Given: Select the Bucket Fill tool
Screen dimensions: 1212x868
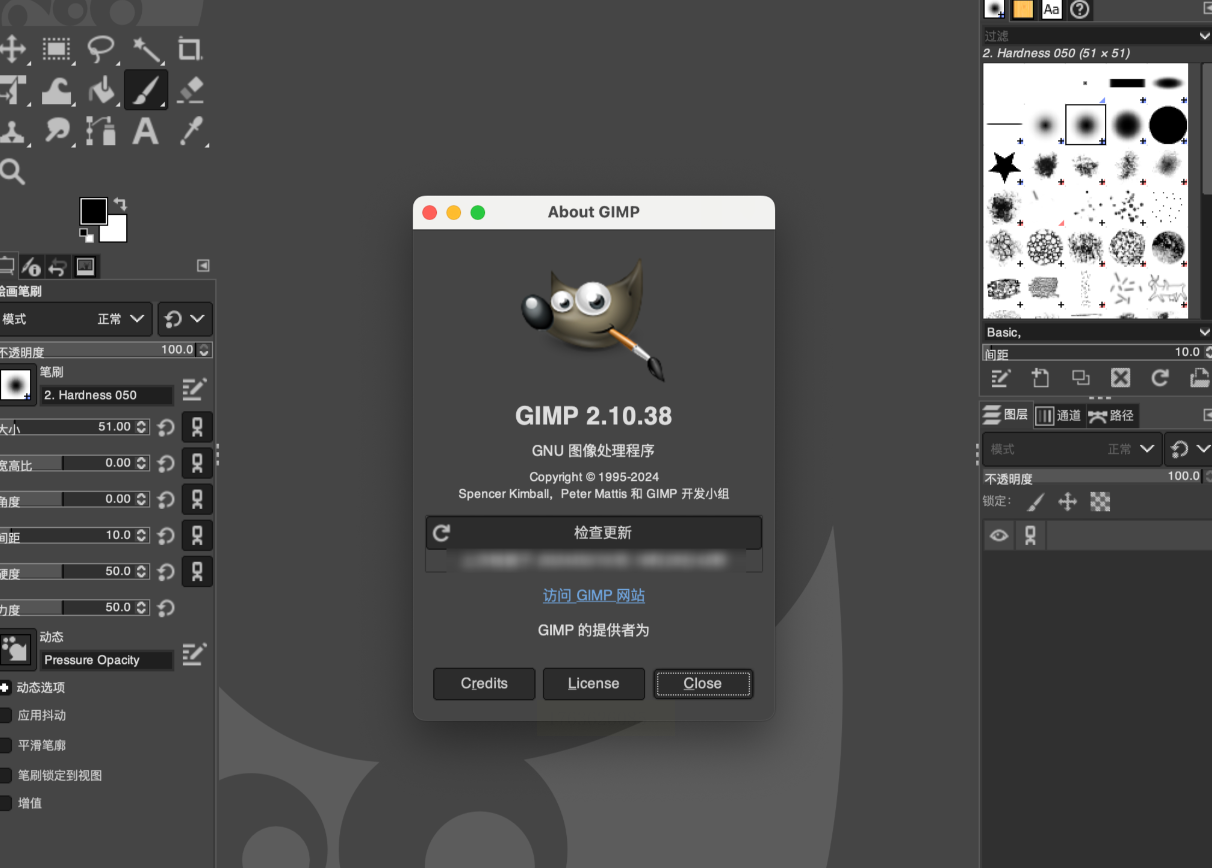Looking at the screenshot, I should click(101, 90).
